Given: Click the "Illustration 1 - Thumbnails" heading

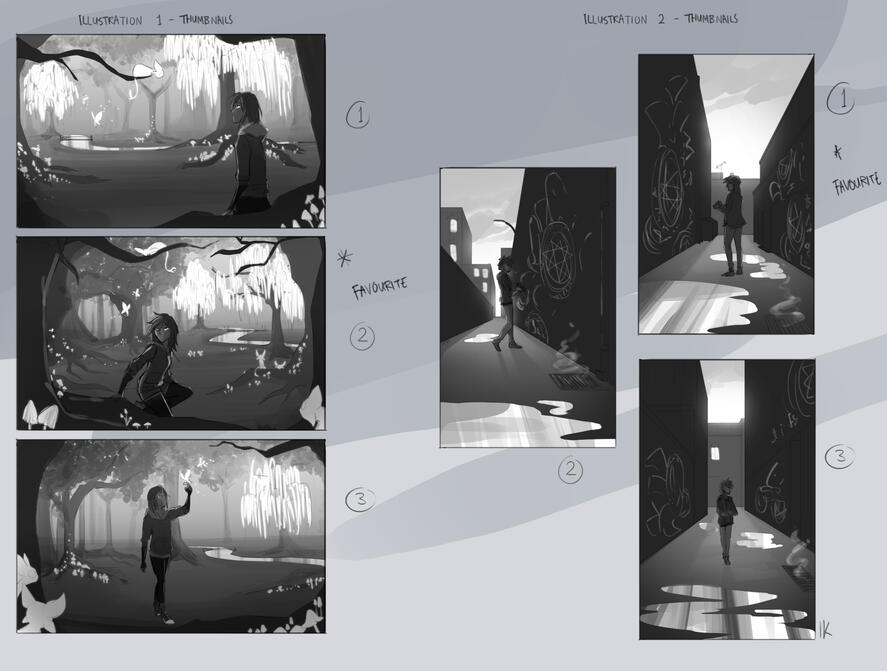Looking at the screenshot, I should pyautogui.click(x=156, y=20).
